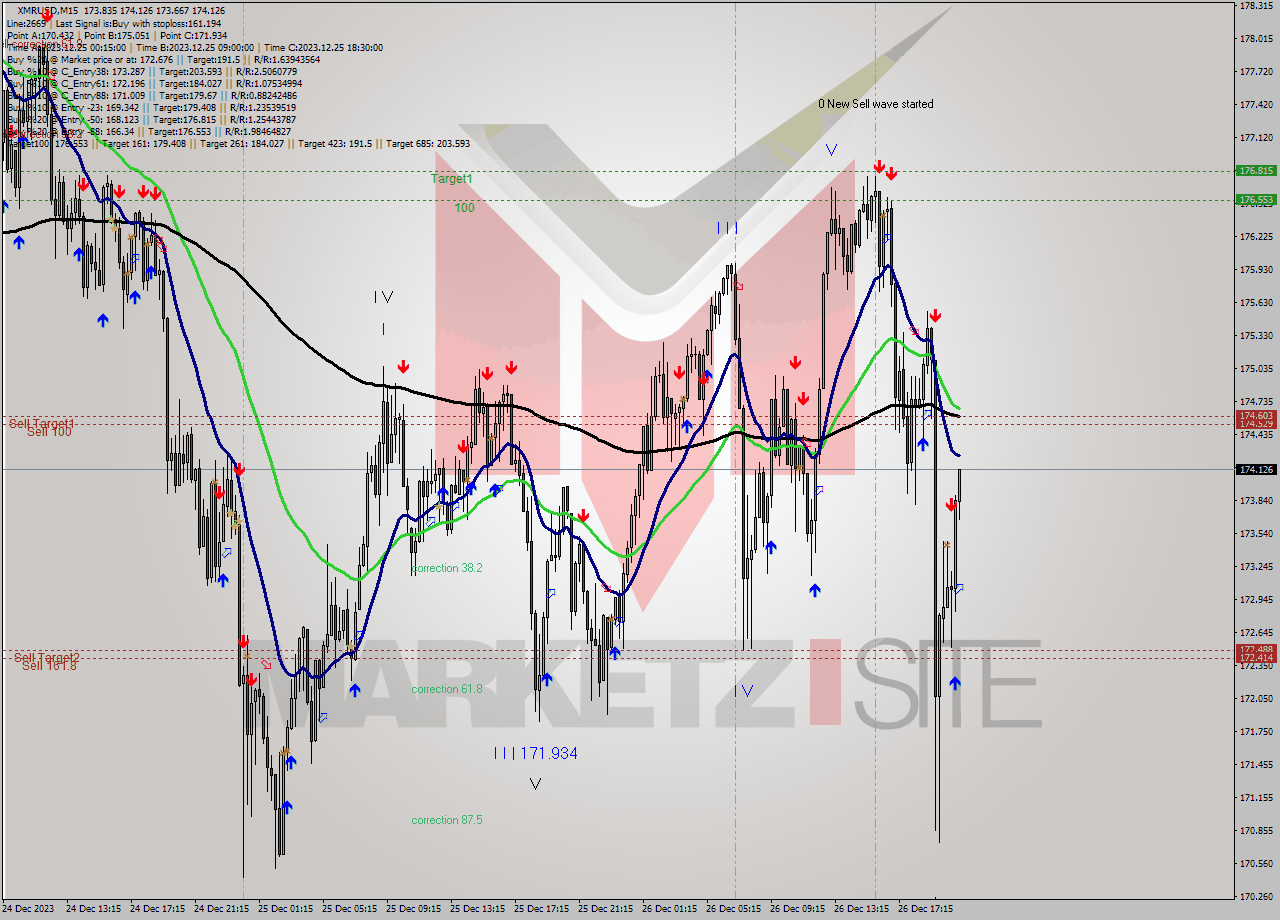Viewport: 1280px width, 920px height.
Task: Click the 'correction 38.2' label
Action: [x=447, y=568]
